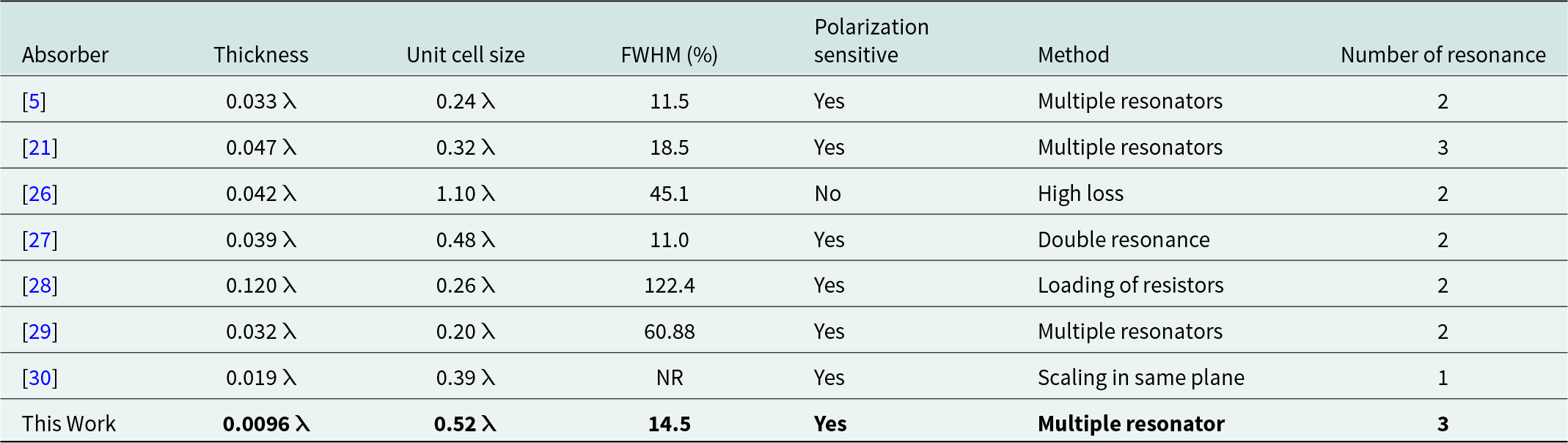Select the Scaling in same plane cell
The image size is (1568, 443).
(x=1140, y=378)
